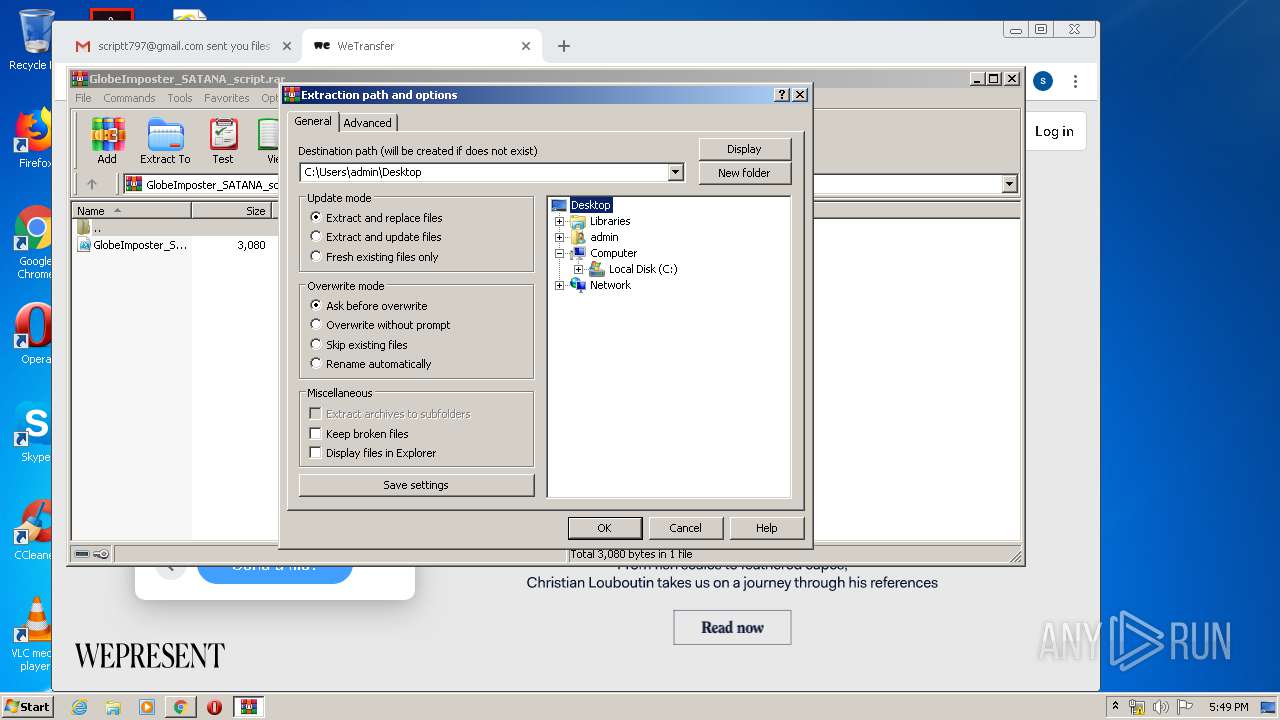Open the destination path dropdown

676,172
